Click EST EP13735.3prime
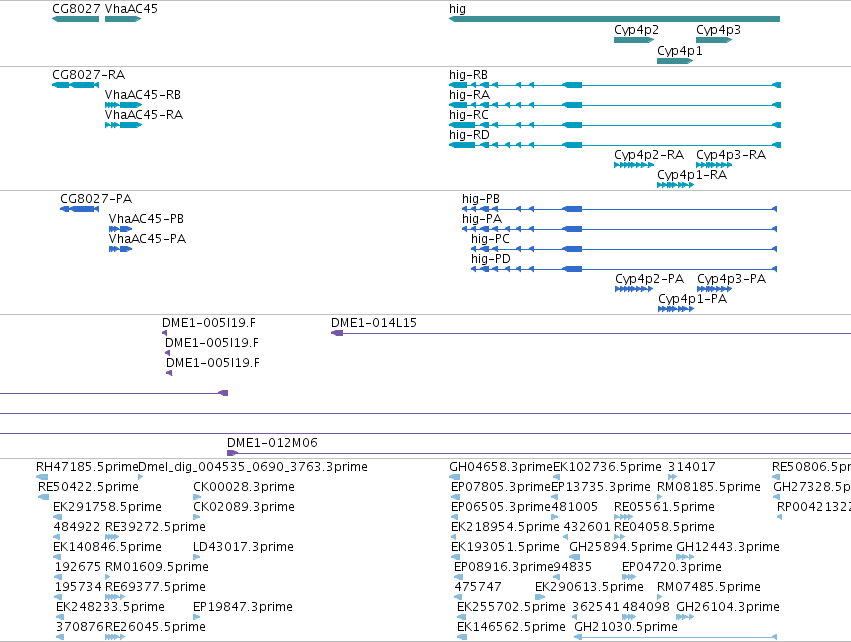 click(555, 497)
